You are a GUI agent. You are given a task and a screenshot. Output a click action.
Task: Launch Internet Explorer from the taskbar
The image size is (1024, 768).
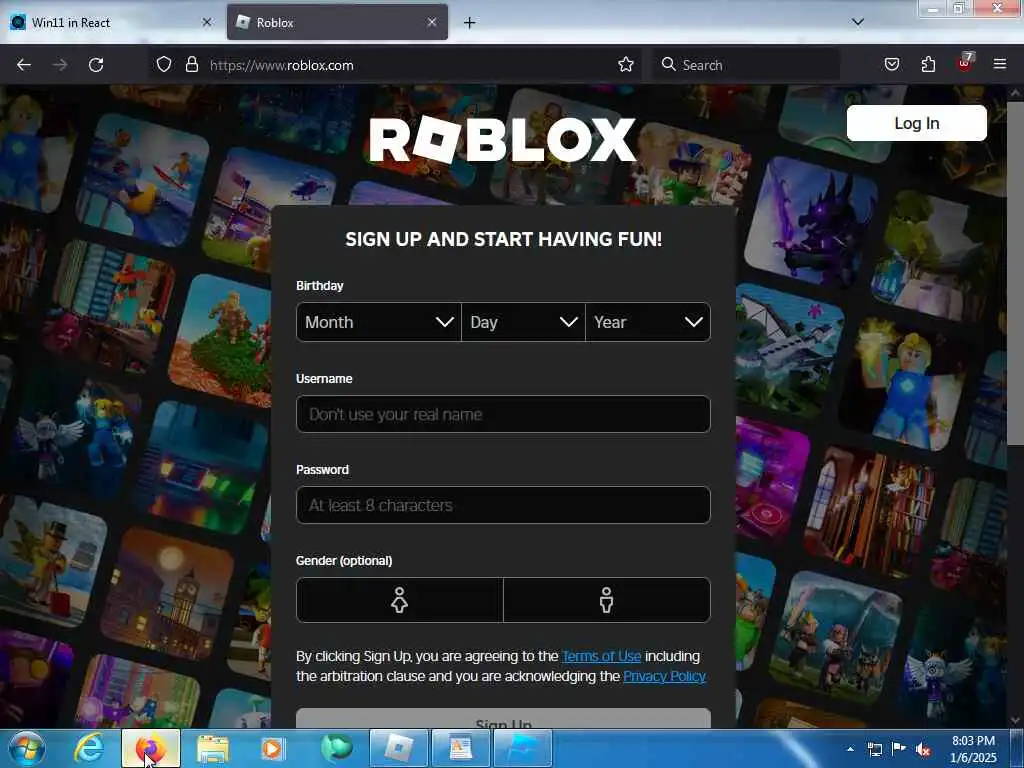89,748
